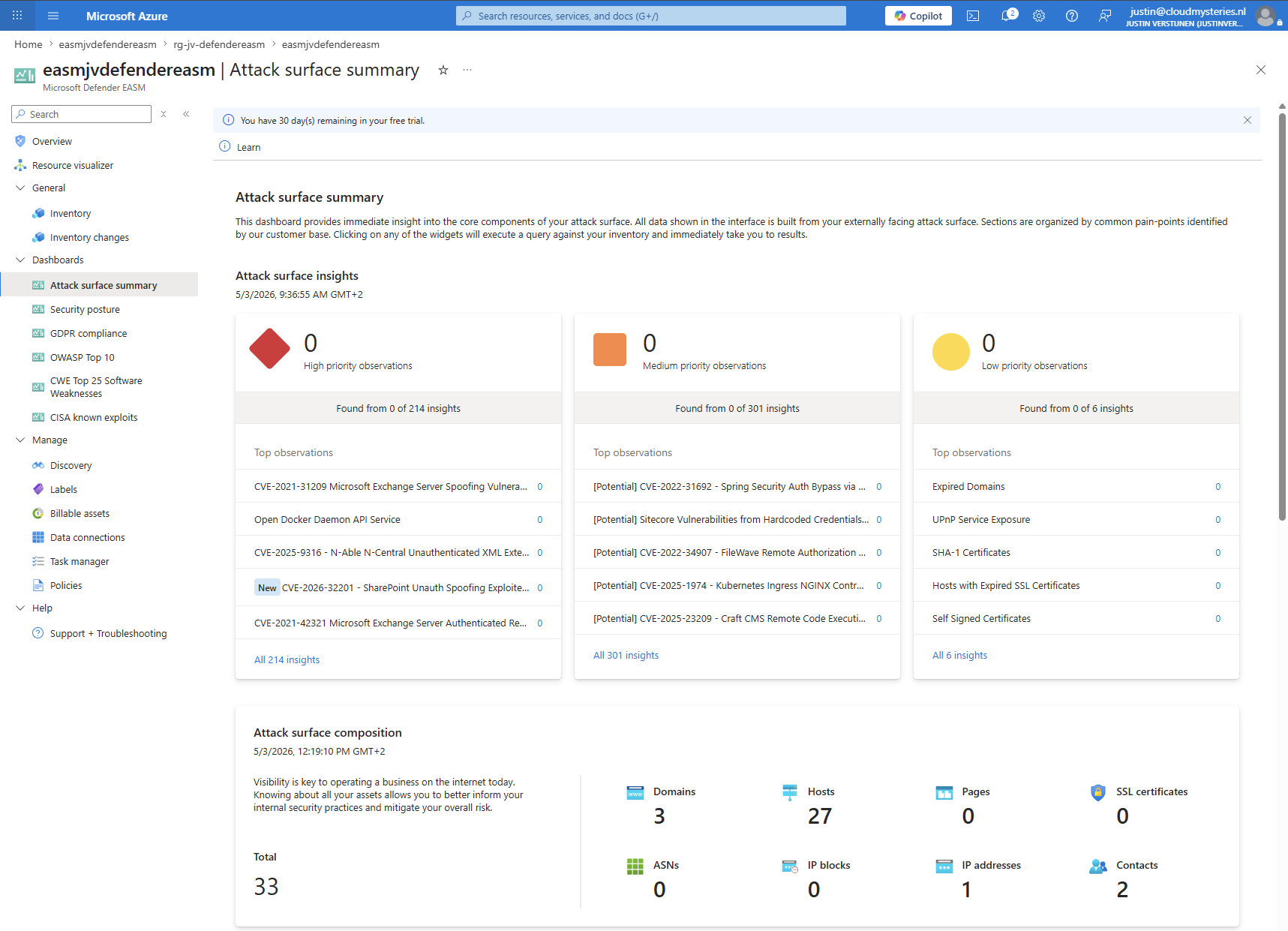Favorite this page with the star icon
The width and height of the screenshot is (1288, 931).
click(443, 70)
